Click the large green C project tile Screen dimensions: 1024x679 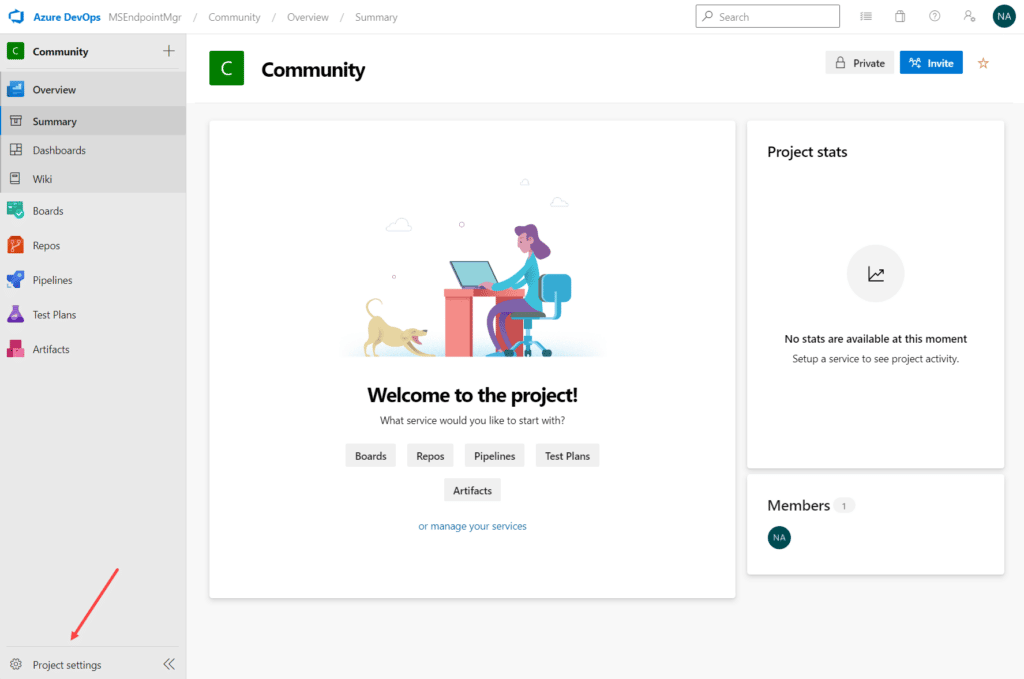point(227,68)
